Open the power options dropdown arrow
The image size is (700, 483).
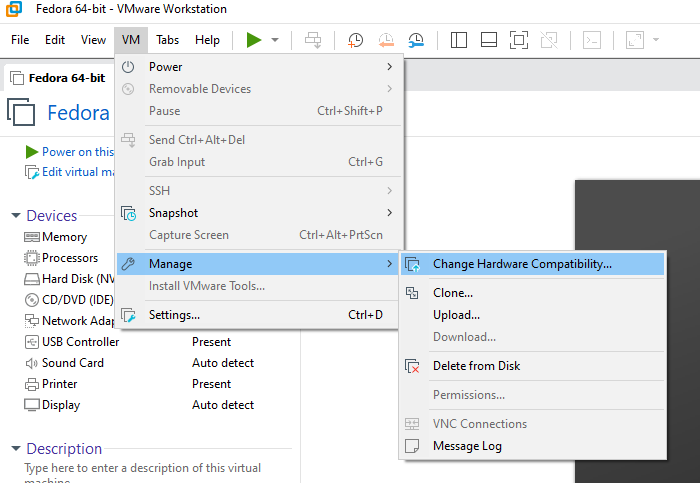pos(275,40)
